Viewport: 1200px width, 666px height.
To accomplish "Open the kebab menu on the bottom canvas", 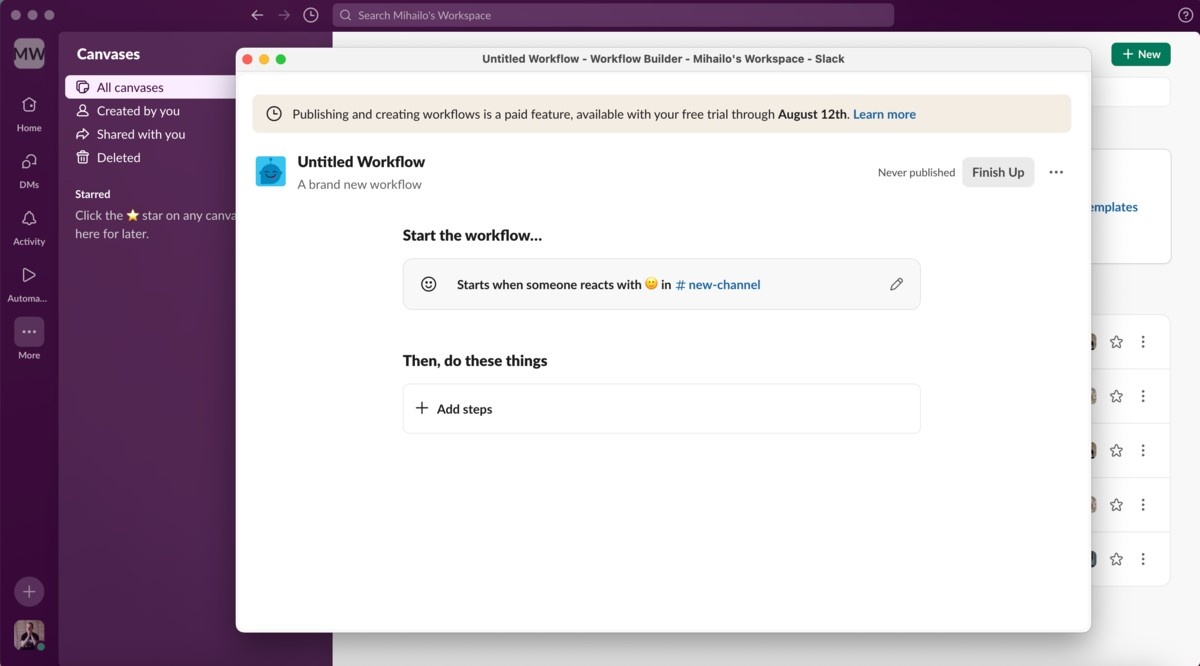I will [x=1143, y=559].
